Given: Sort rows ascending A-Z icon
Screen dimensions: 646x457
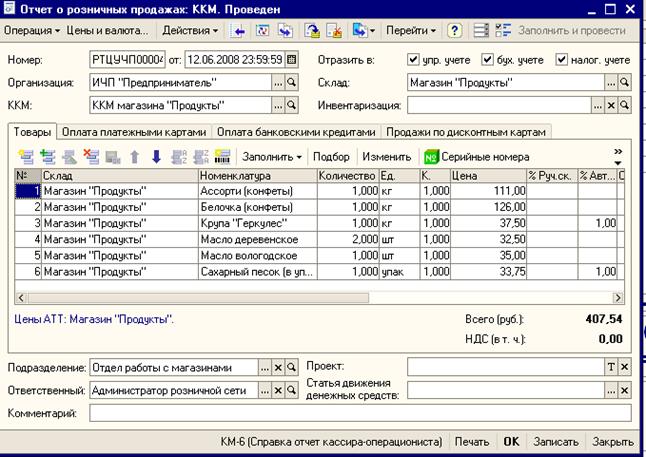Looking at the screenshot, I should point(179,157).
